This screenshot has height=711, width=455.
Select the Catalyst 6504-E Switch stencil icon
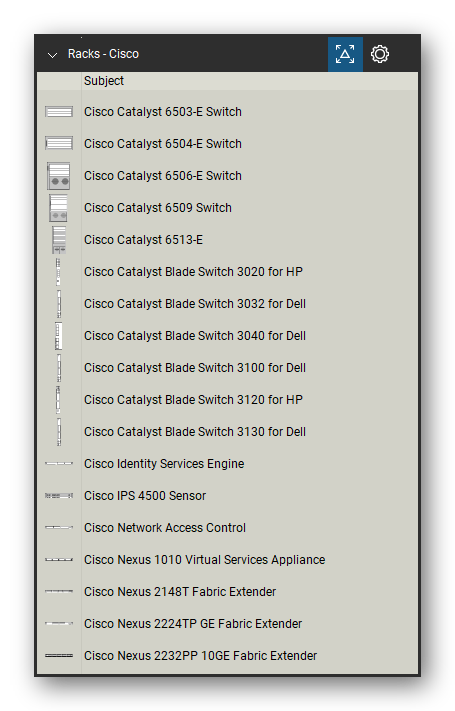(59, 143)
